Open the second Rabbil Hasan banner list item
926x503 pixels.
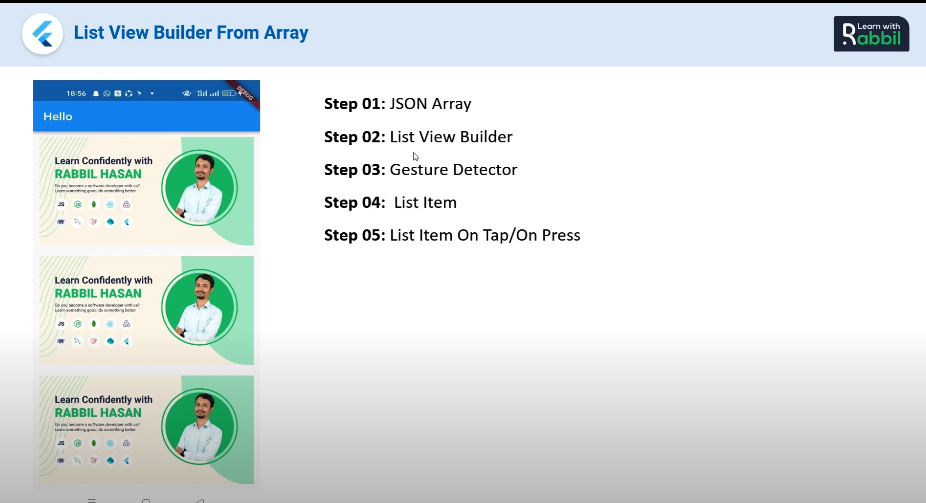pos(146,310)
